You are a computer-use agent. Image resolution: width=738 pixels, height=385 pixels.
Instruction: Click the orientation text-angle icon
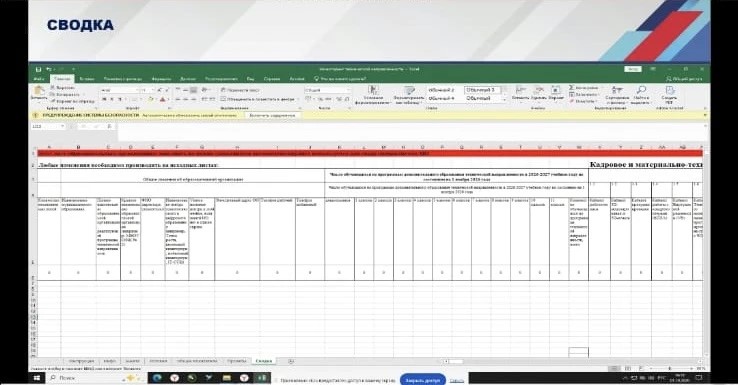(205, 90)
